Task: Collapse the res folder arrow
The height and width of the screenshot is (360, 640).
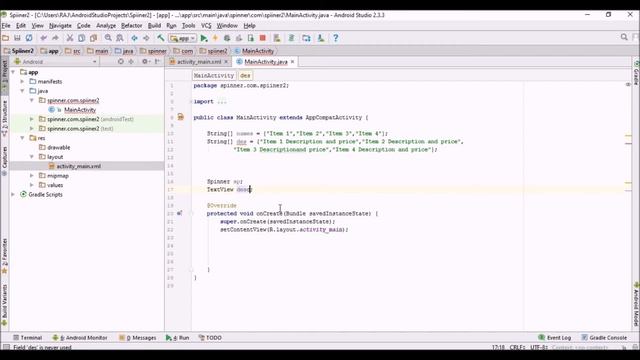Action: tap(22, 138)
